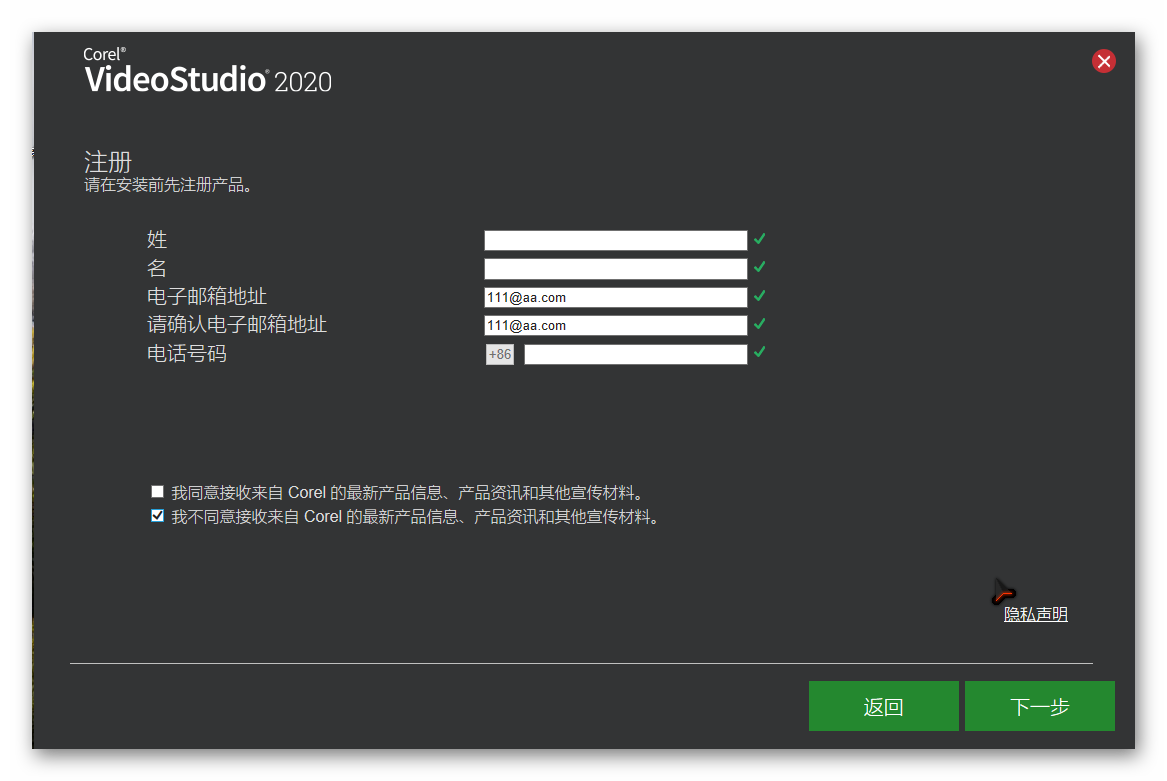Click the green checkmark beside 名 field

[759, 267]
